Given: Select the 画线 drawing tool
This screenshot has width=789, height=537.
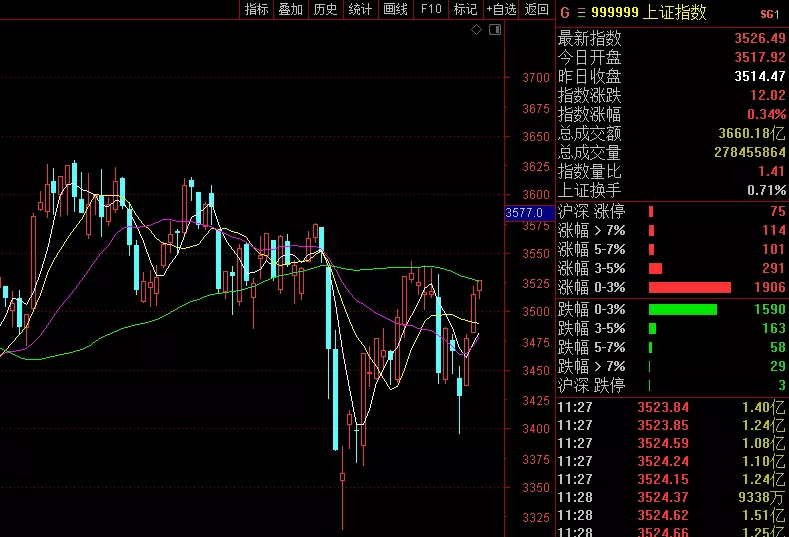Looking at the screenshot, I should 395,9.
